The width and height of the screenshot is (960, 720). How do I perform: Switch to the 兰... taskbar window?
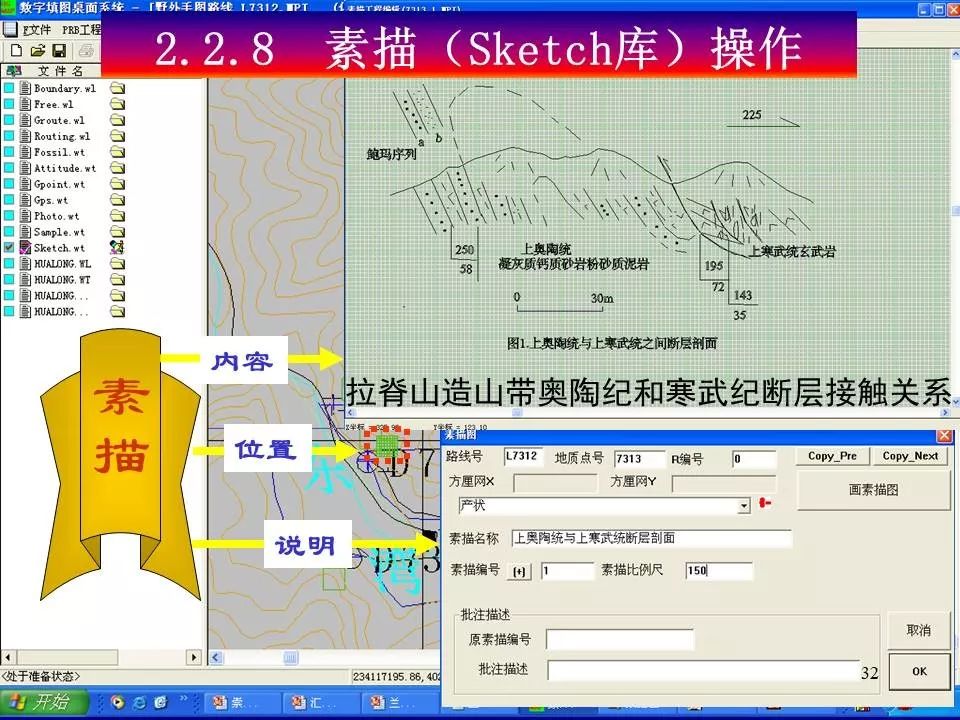pos(398,703)
